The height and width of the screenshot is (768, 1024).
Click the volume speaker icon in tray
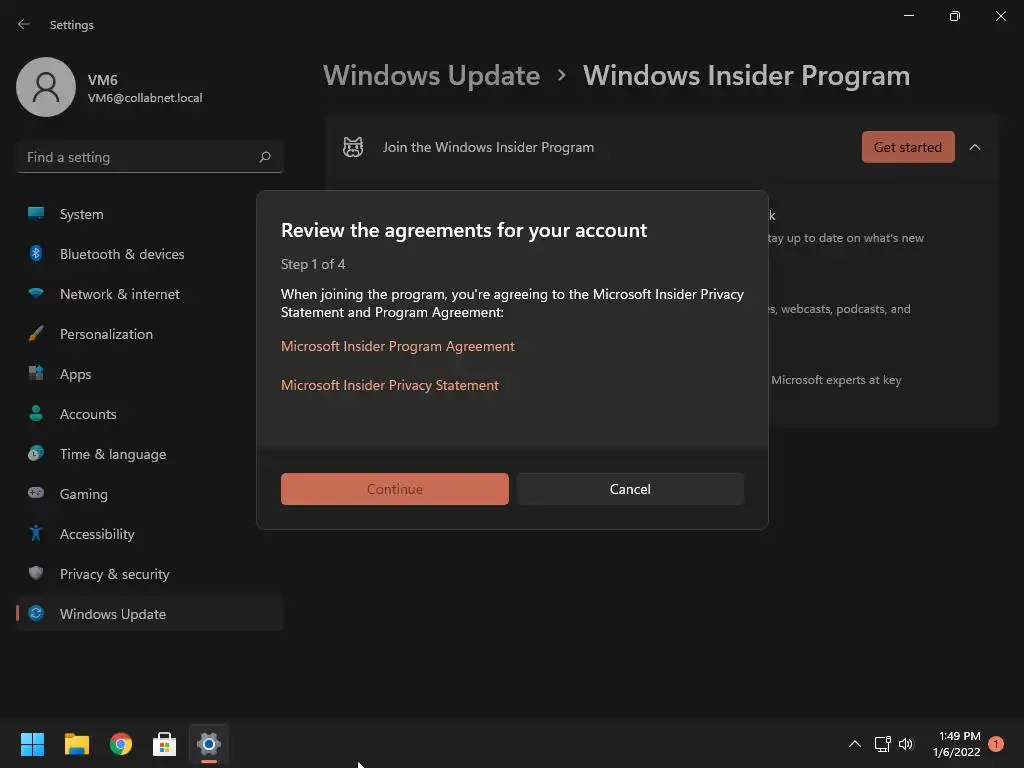point(906,744)
